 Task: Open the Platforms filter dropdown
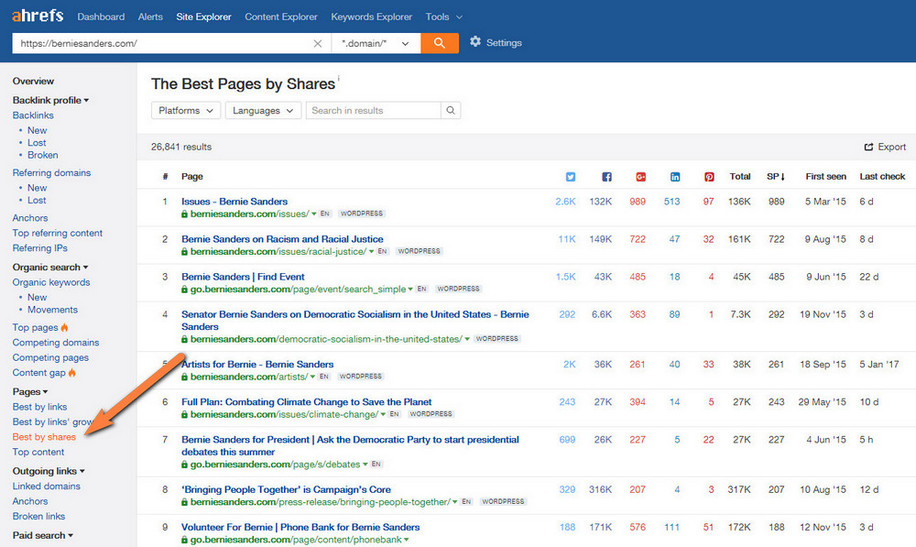(186, 110)
